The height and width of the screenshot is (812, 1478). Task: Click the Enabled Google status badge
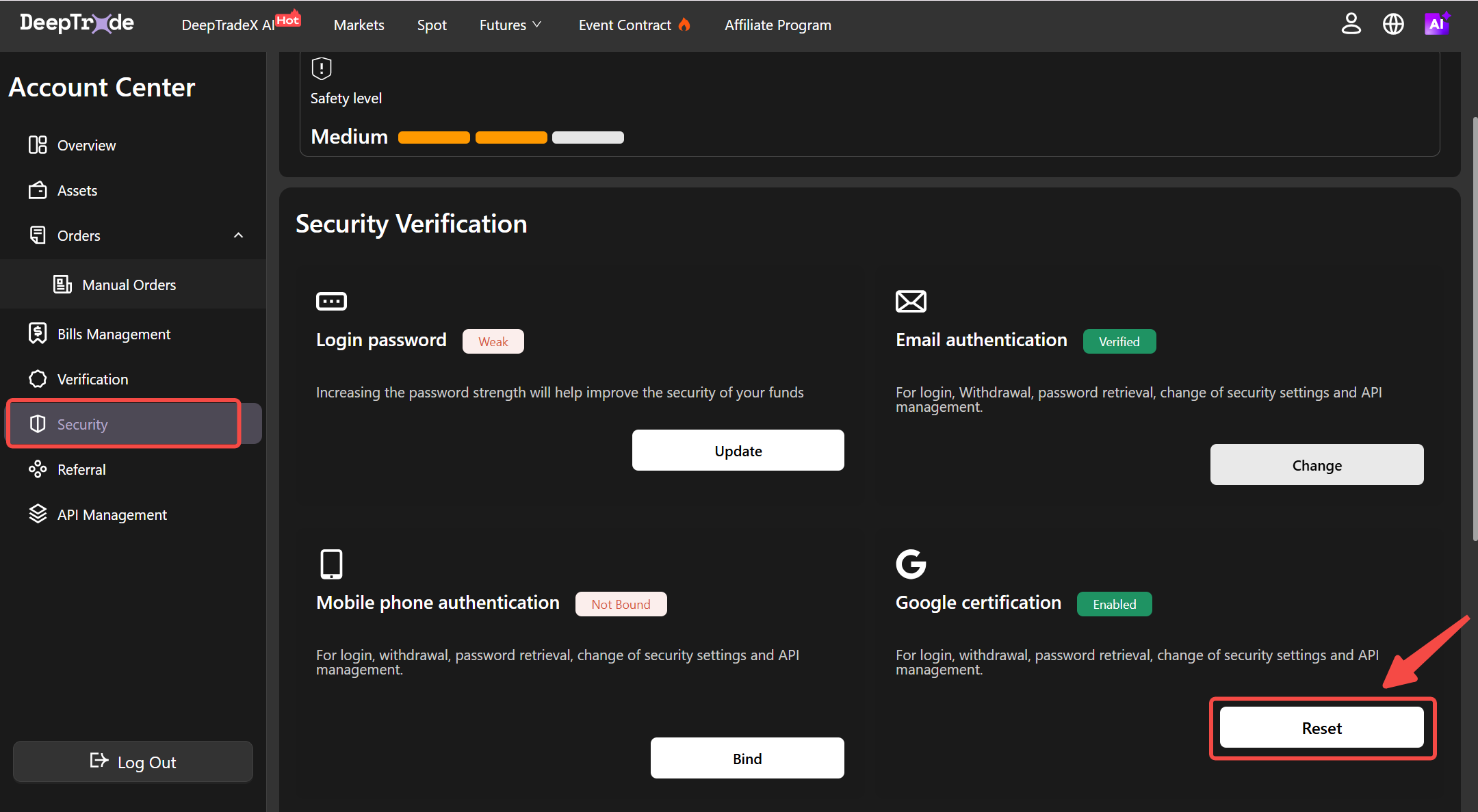pyautogui.click(x=1114, y=604)
